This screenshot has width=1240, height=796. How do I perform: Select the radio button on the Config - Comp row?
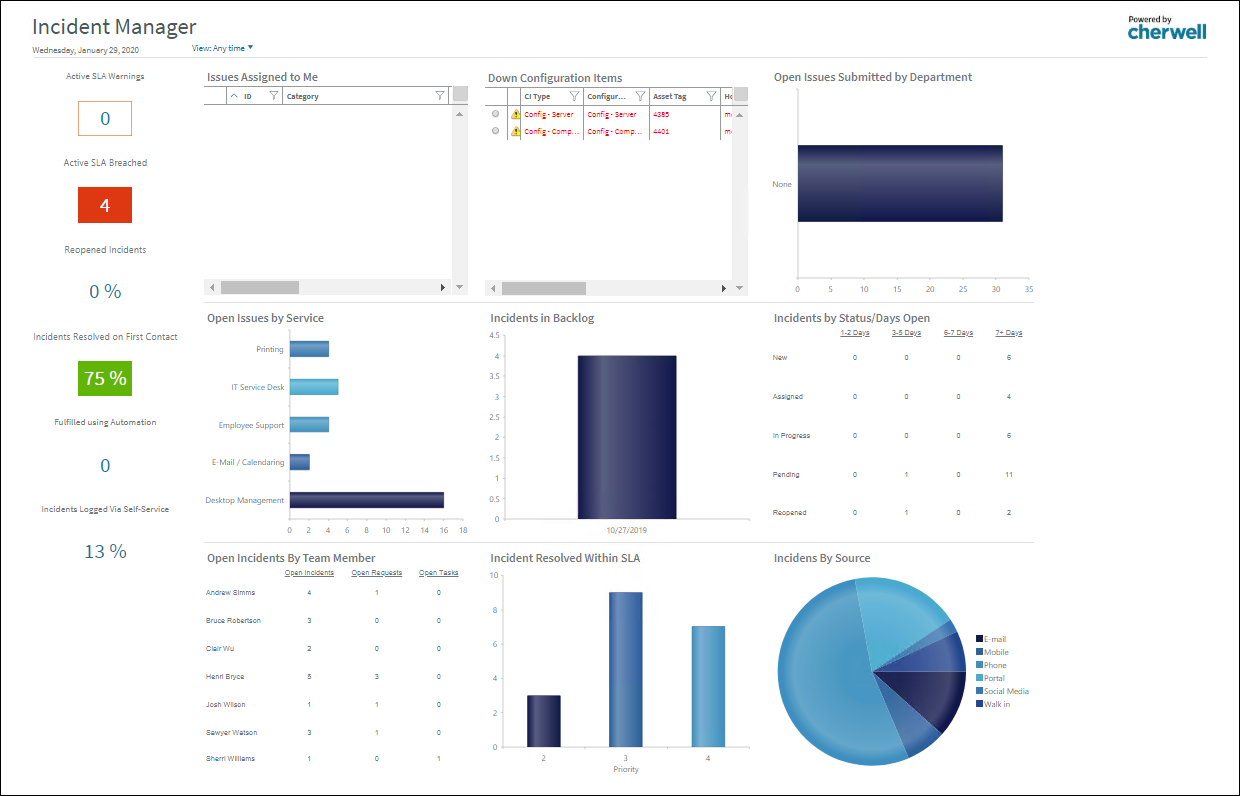click(x=494, y=130)
